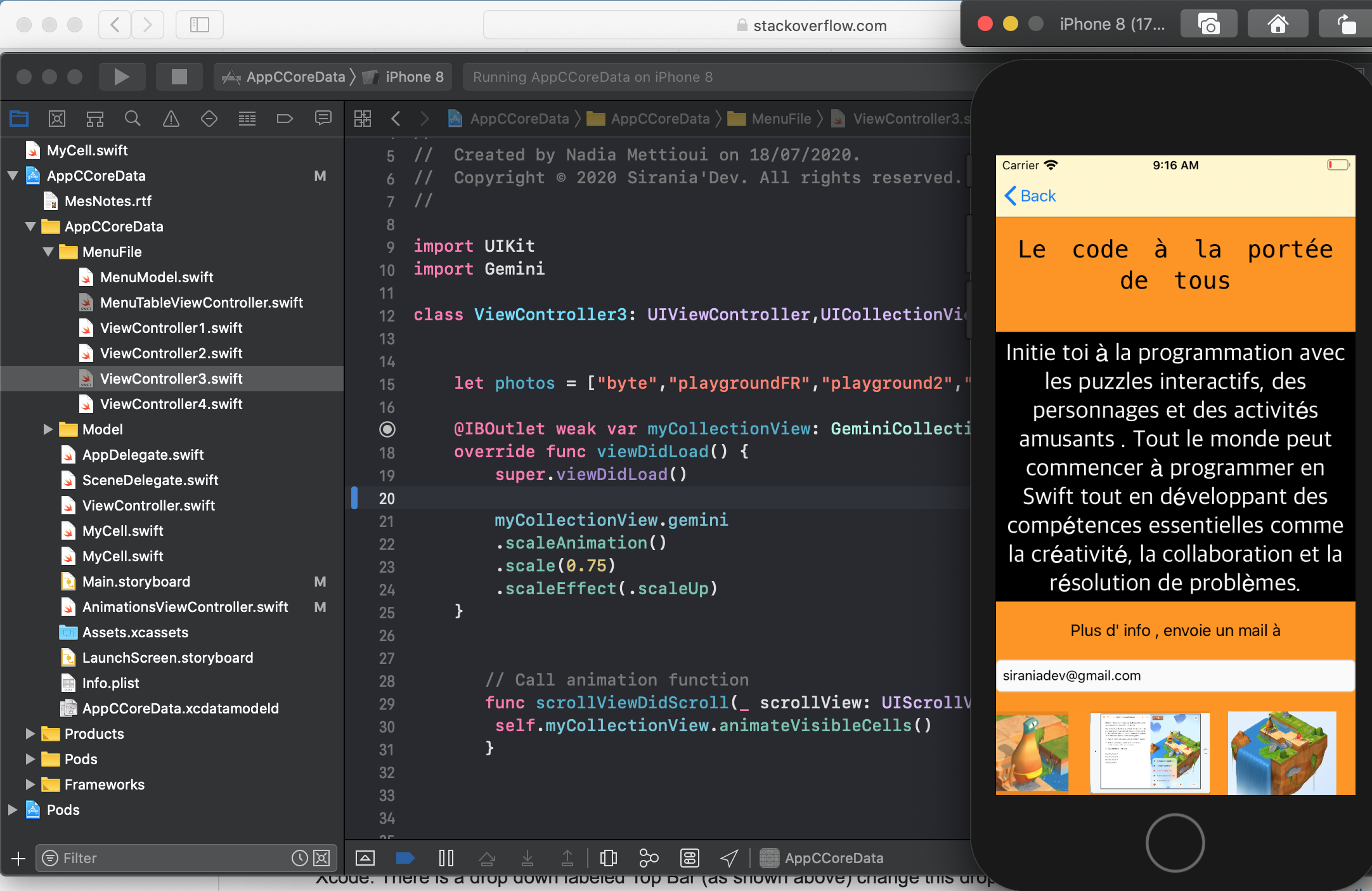1372x891 pixels.
Task: Expand the Products folder
Action: click(x=30, y=734)
